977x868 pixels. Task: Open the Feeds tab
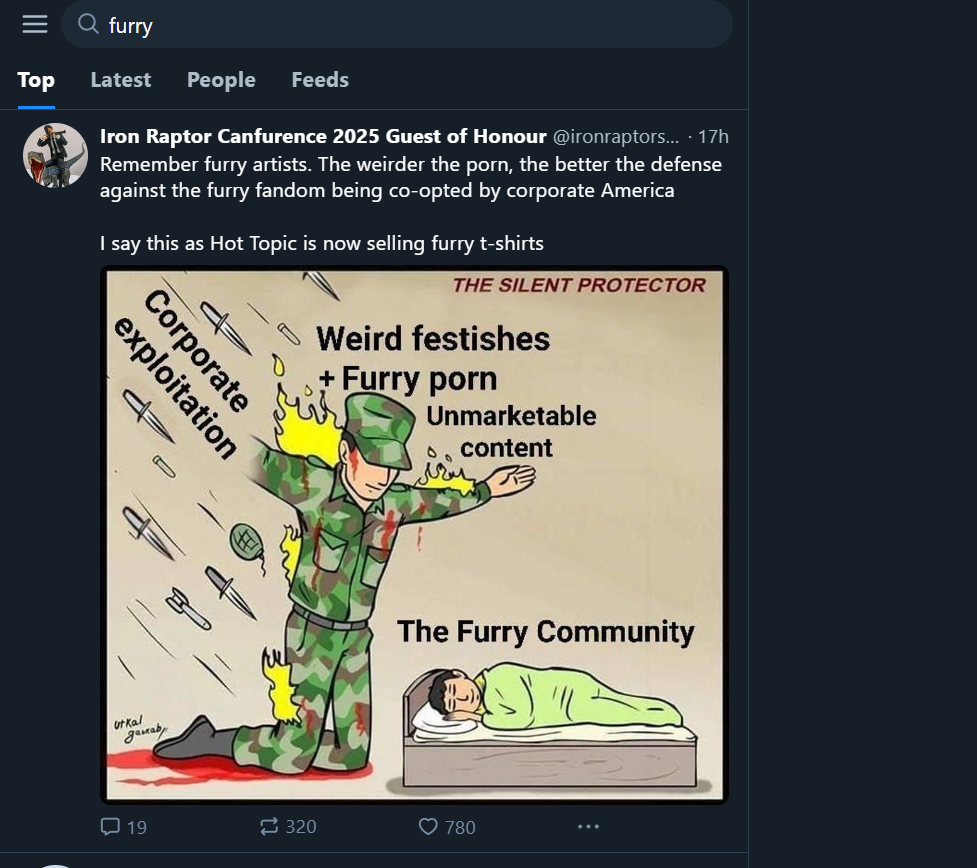[x=320, y=80]
